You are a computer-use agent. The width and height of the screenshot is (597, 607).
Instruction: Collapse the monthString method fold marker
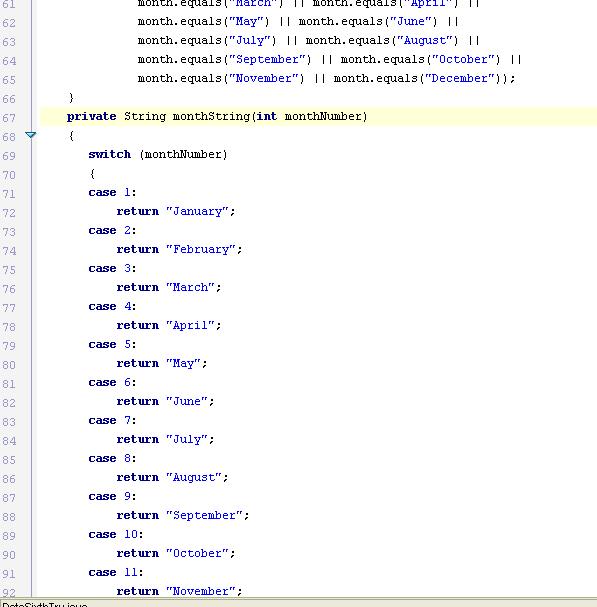click(31, 135)
